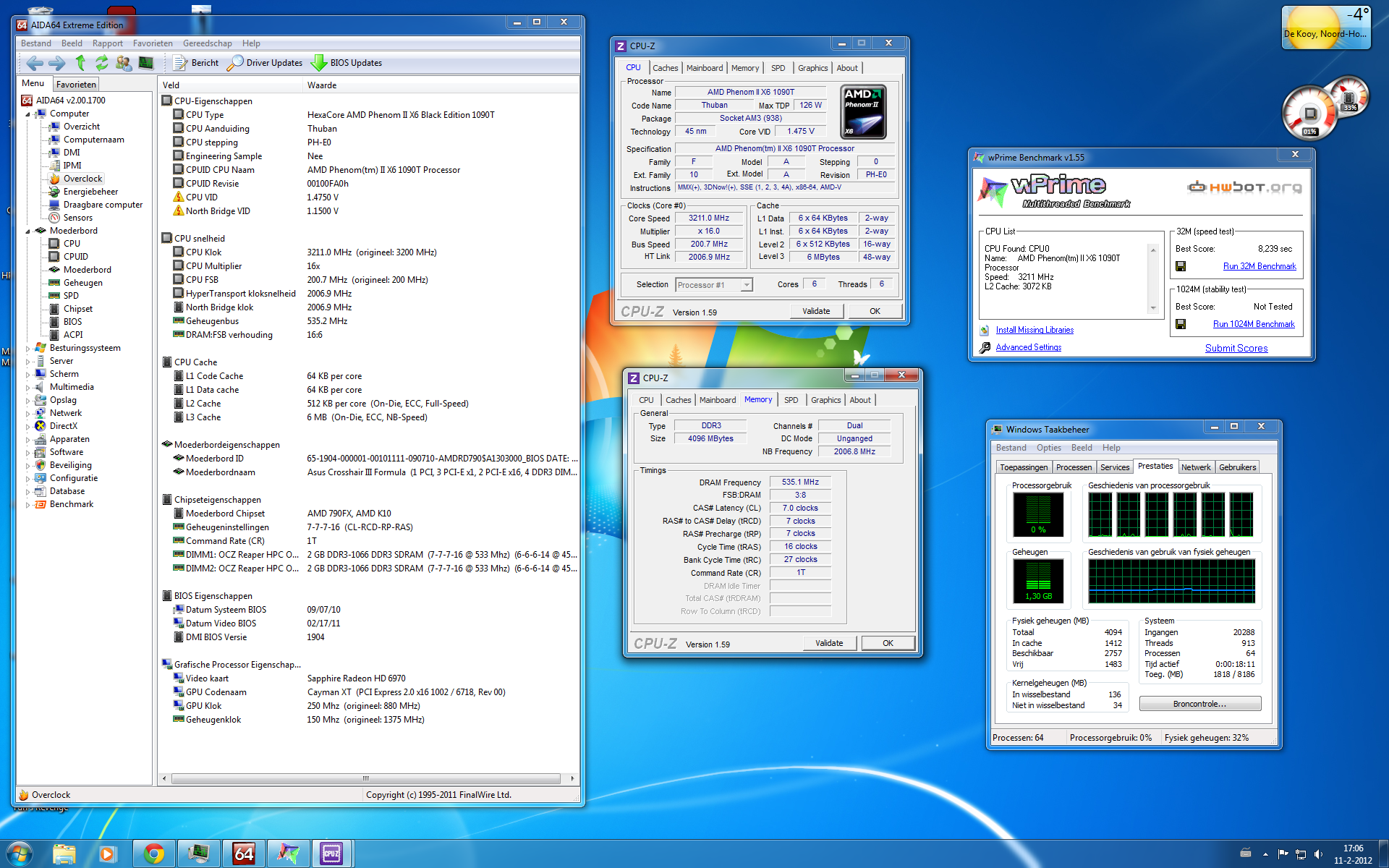Switch to SPD tab in lower CPU-Z window
The width and height of the screenshot is (1389, 868).
[791, 400]
